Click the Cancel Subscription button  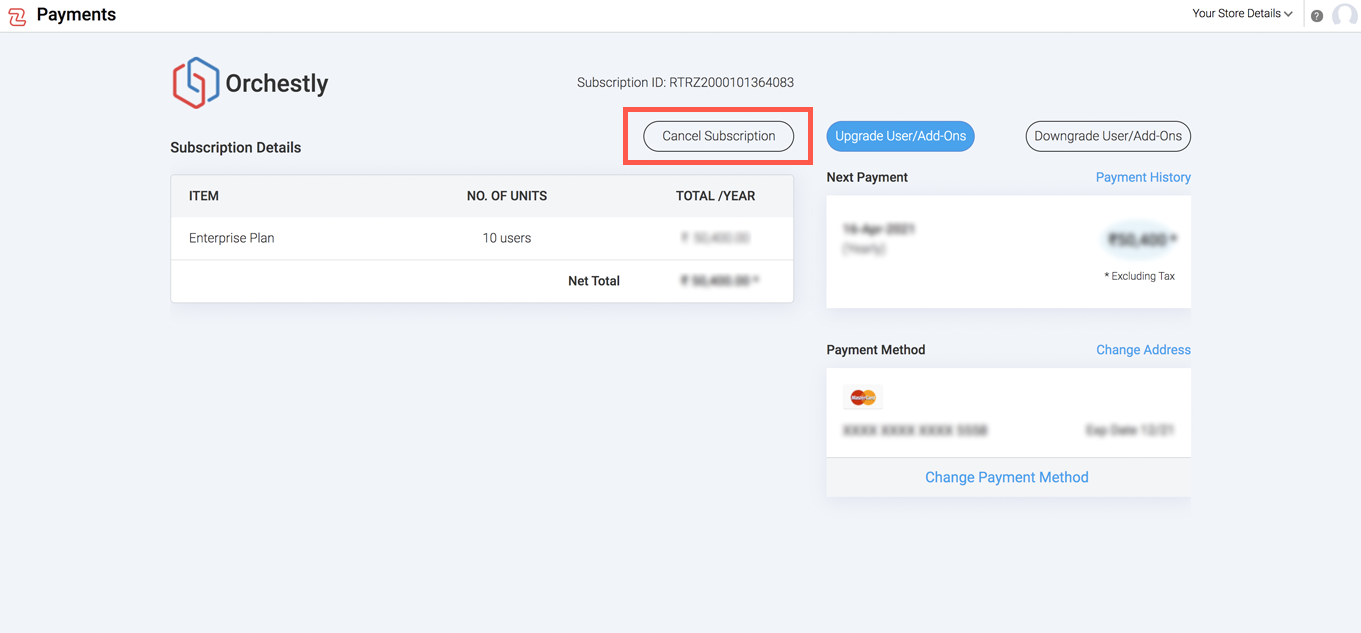[718, 136]
